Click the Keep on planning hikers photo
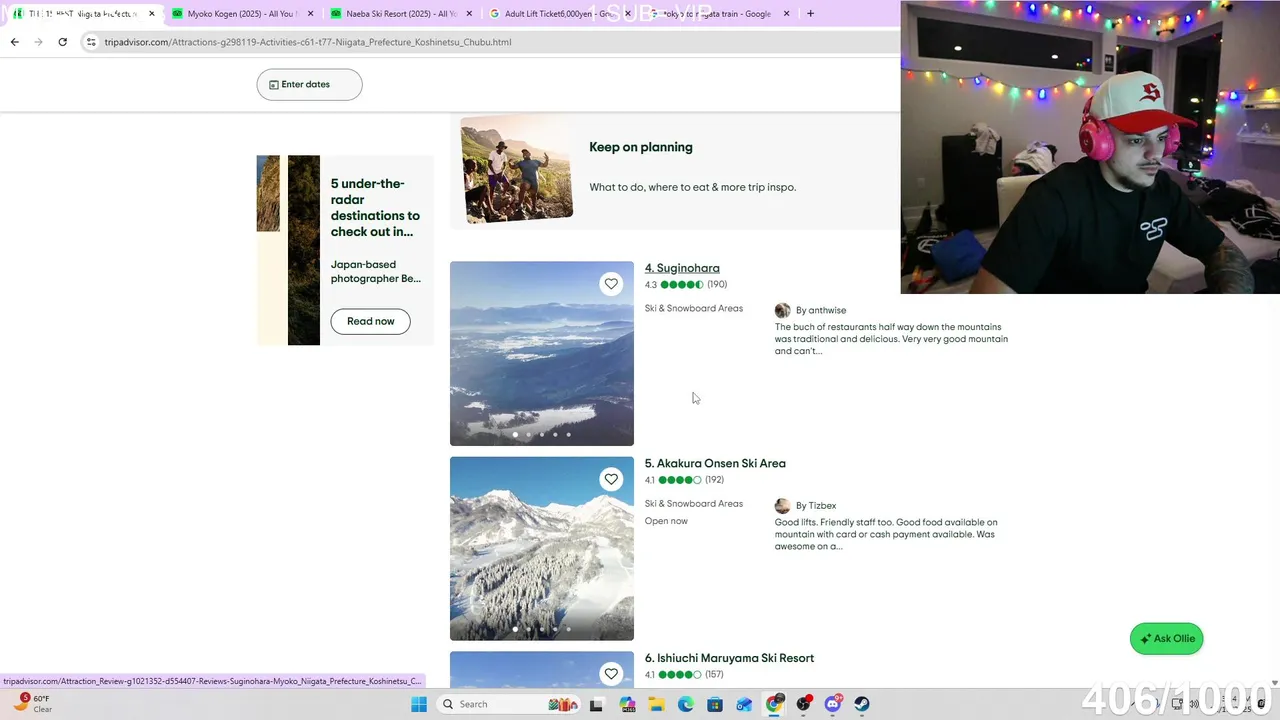 [516, 167]
